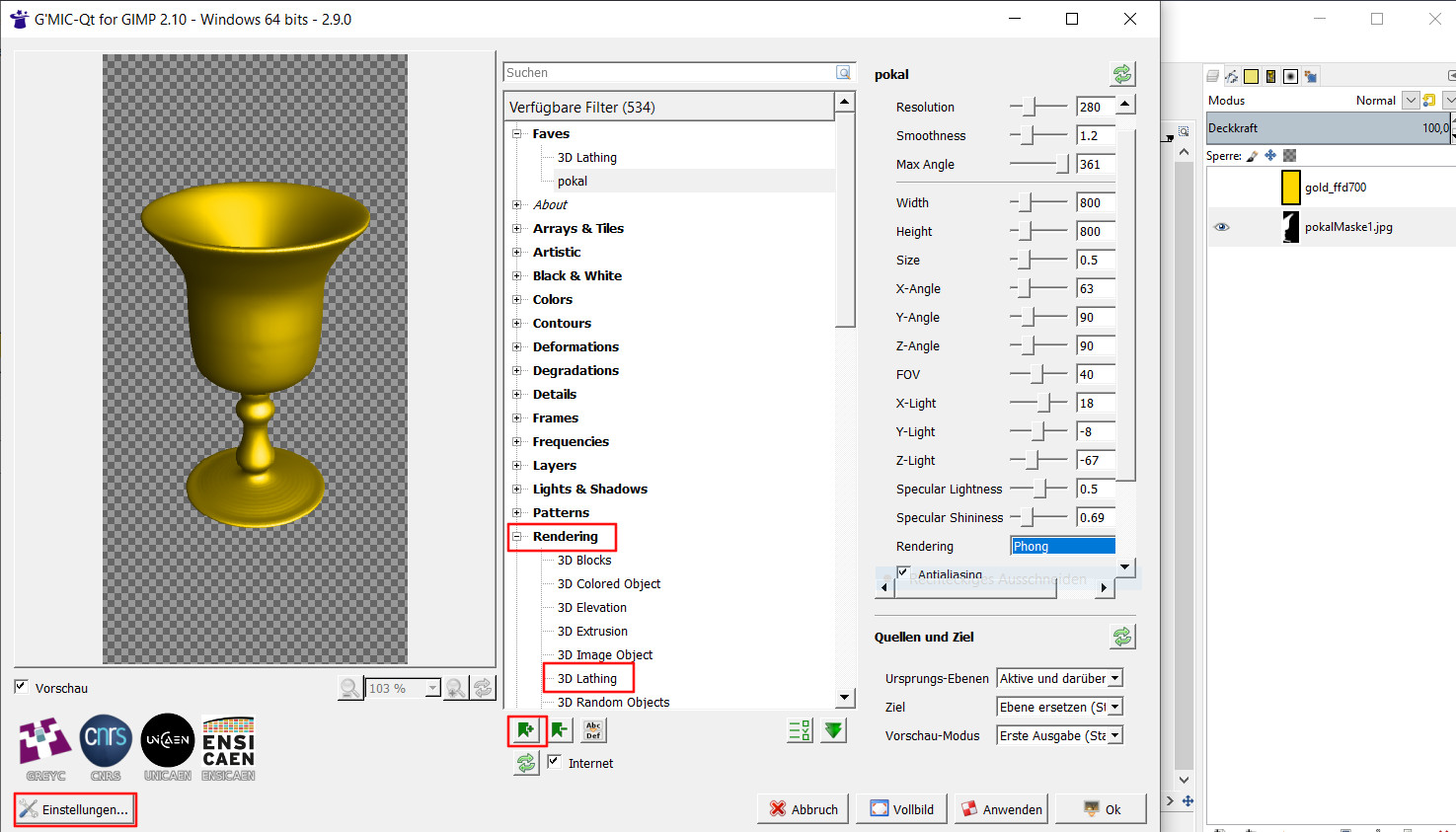1456x832 pixels.
Task: Click the Resolution slider
Action: tap(1037, 108)
